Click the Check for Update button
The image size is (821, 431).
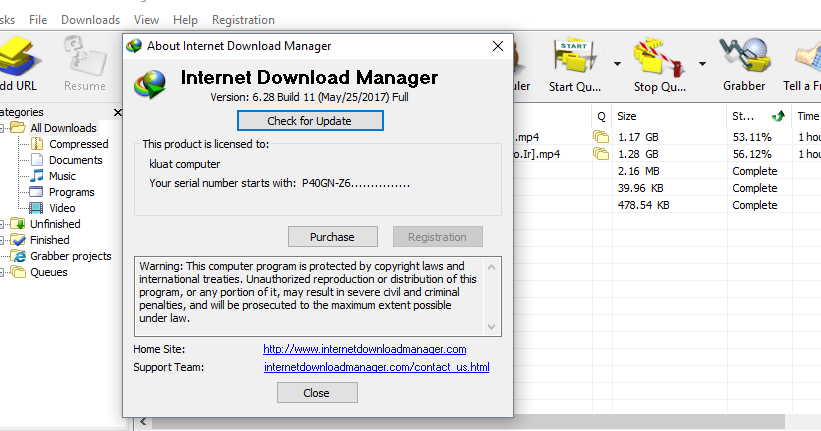310,120
